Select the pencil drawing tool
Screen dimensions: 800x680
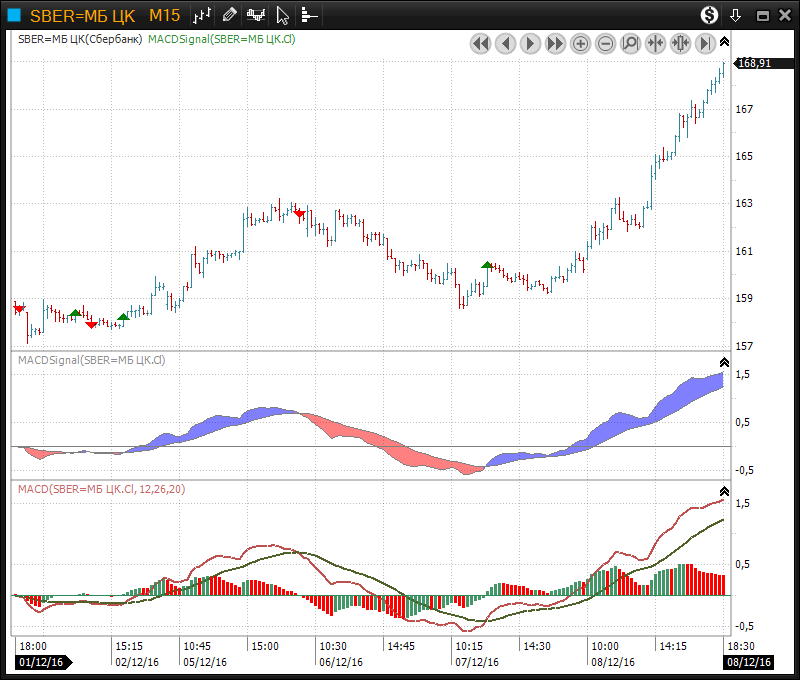click(x=230, y=15)
